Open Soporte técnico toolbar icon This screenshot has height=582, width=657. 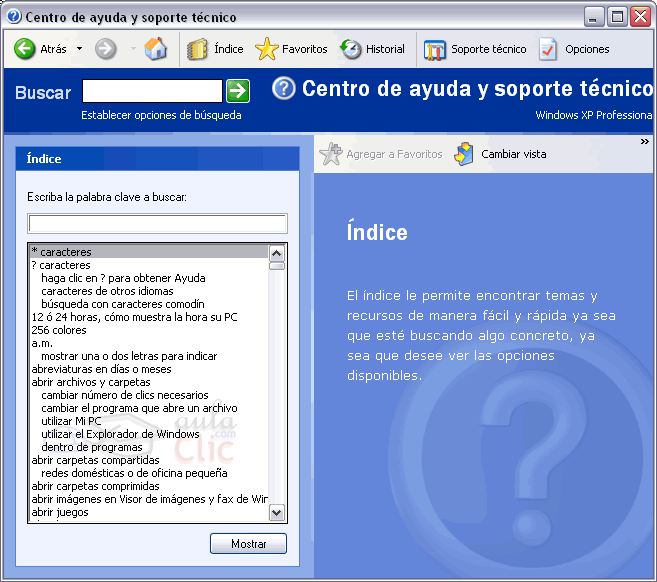(435, 49)
